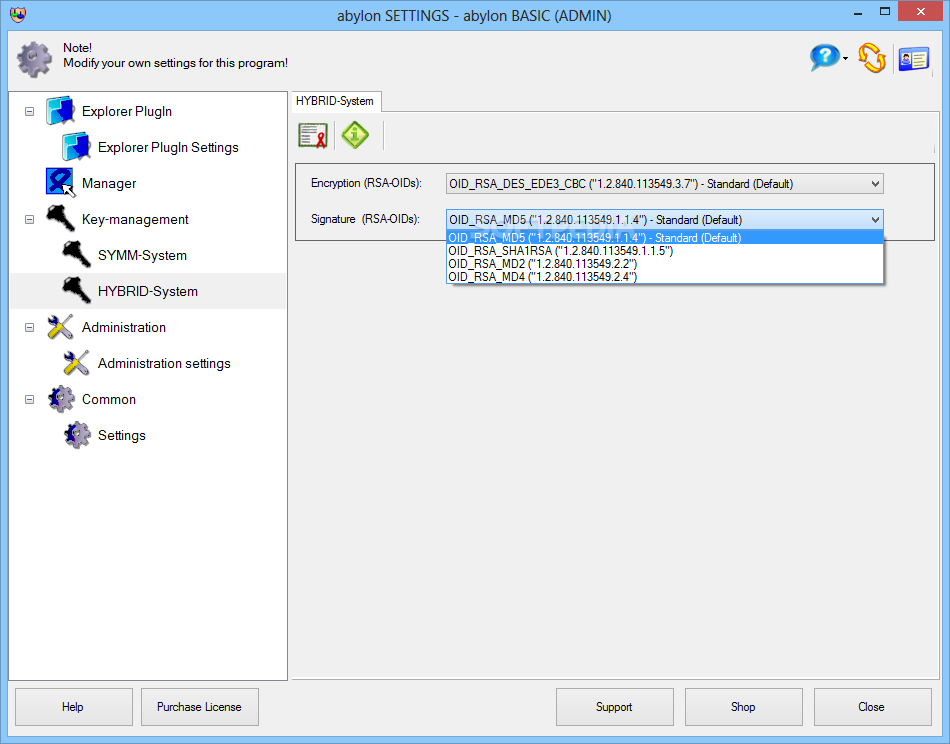Select OID_RSA_MD2 signature option
Viewport: 950px width, 744px height.
(x=665, y=264)
